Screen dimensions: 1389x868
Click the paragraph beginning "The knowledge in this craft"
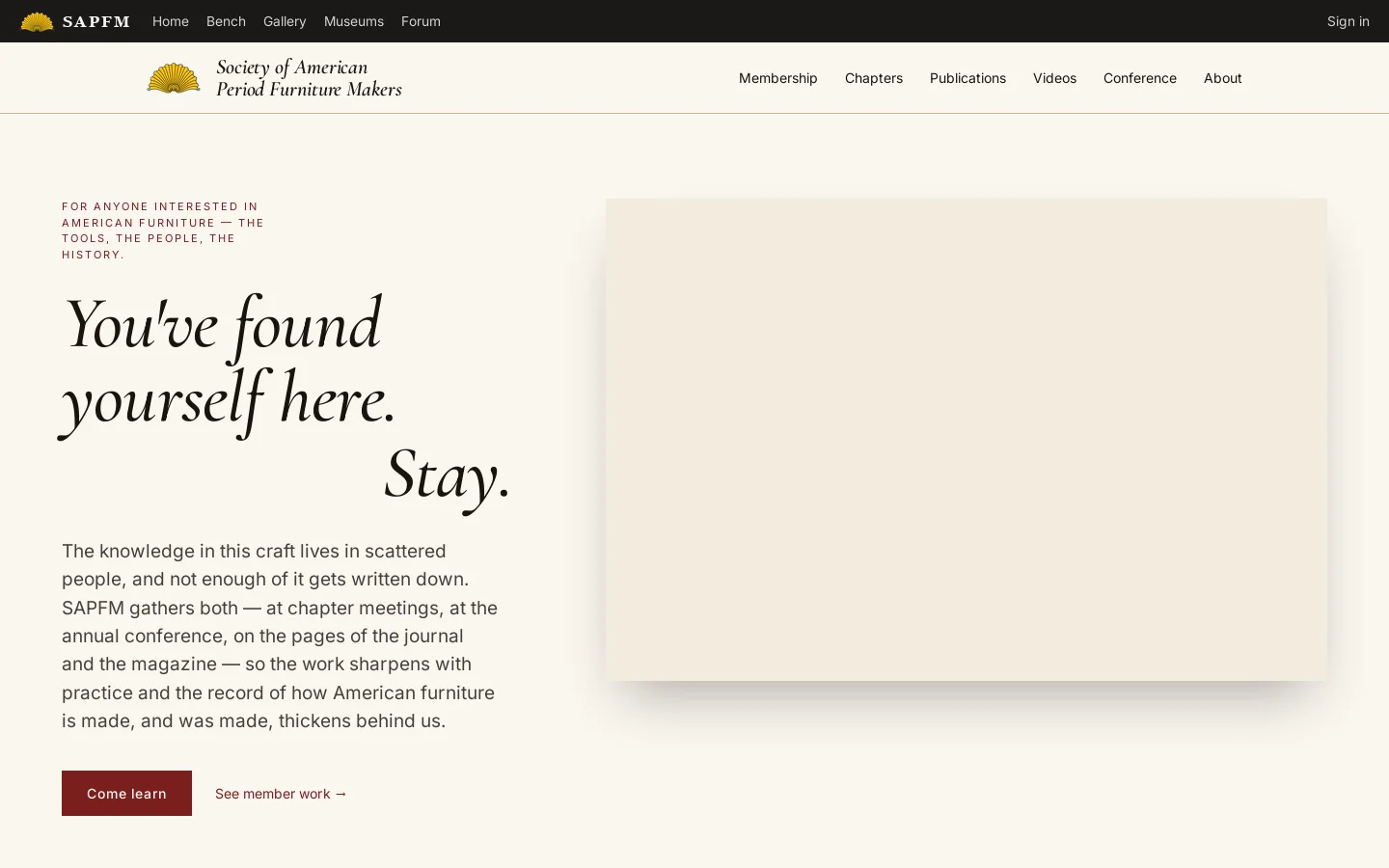click(x=280, y=636)
